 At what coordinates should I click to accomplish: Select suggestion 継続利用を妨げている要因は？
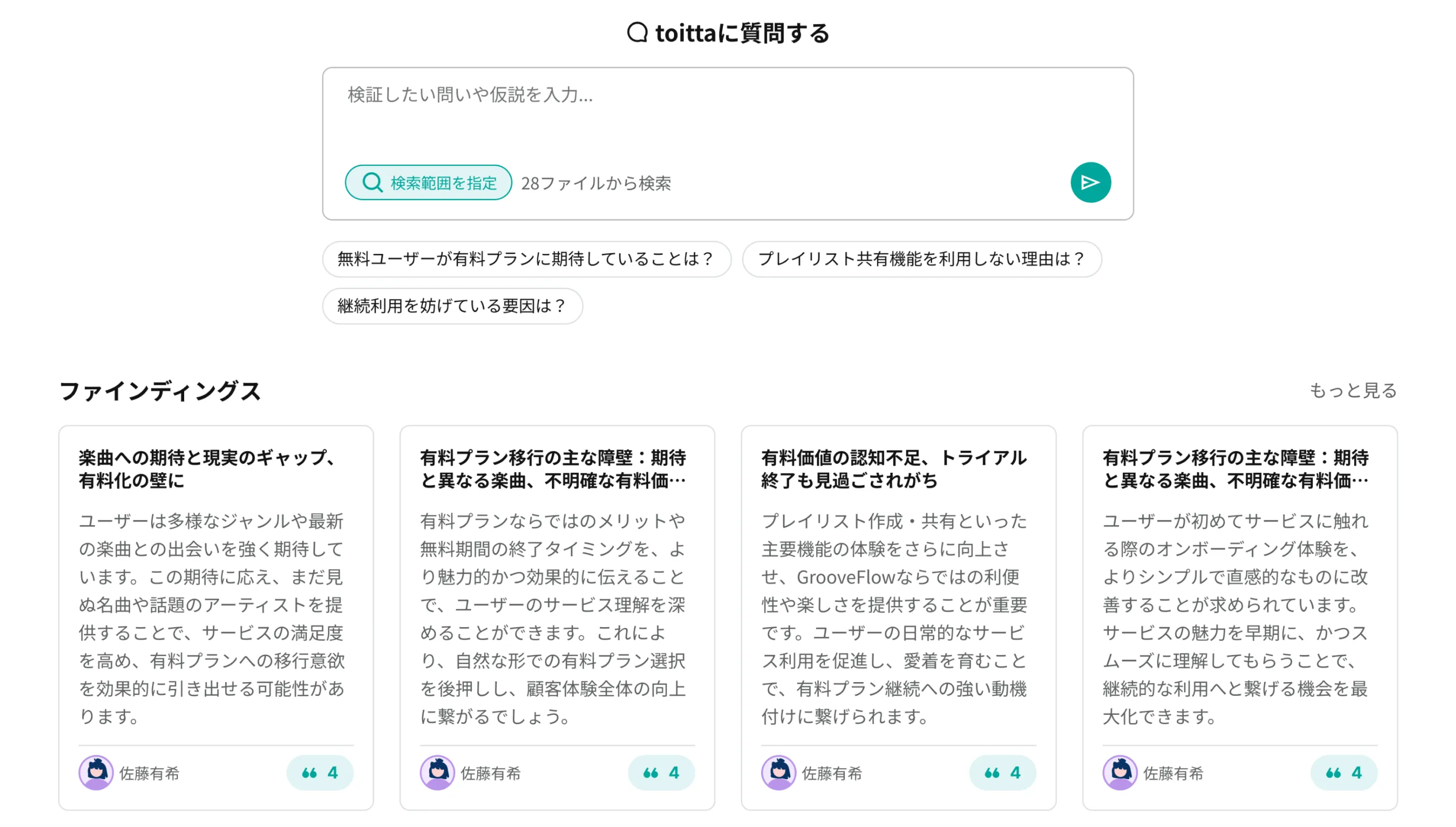coord(452,306)
